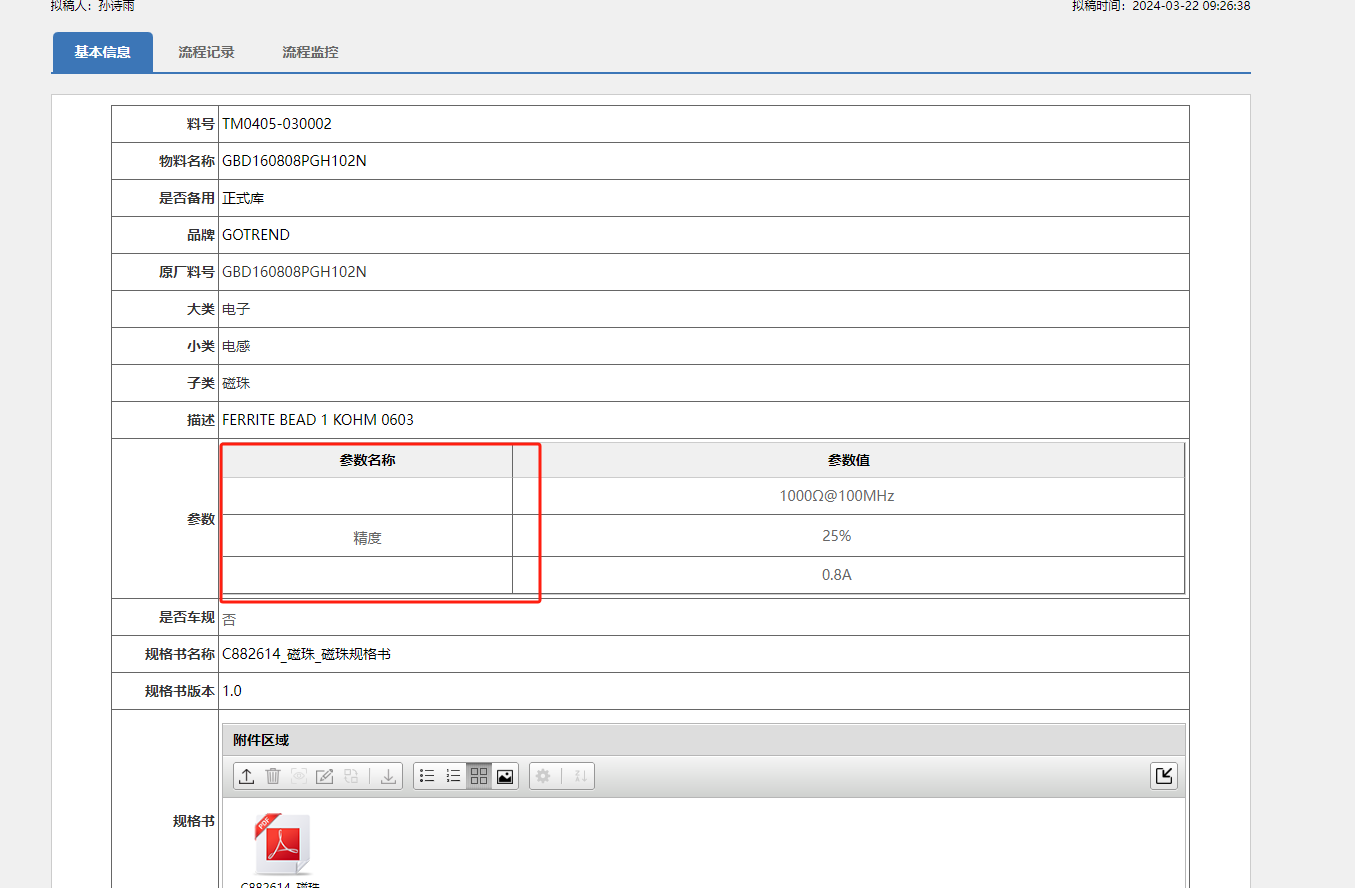The width and height of the screenshot is (1355, 888).
Task: Collapse the attachment area with the corner arrow button
Action: [x=1164, y=776]
